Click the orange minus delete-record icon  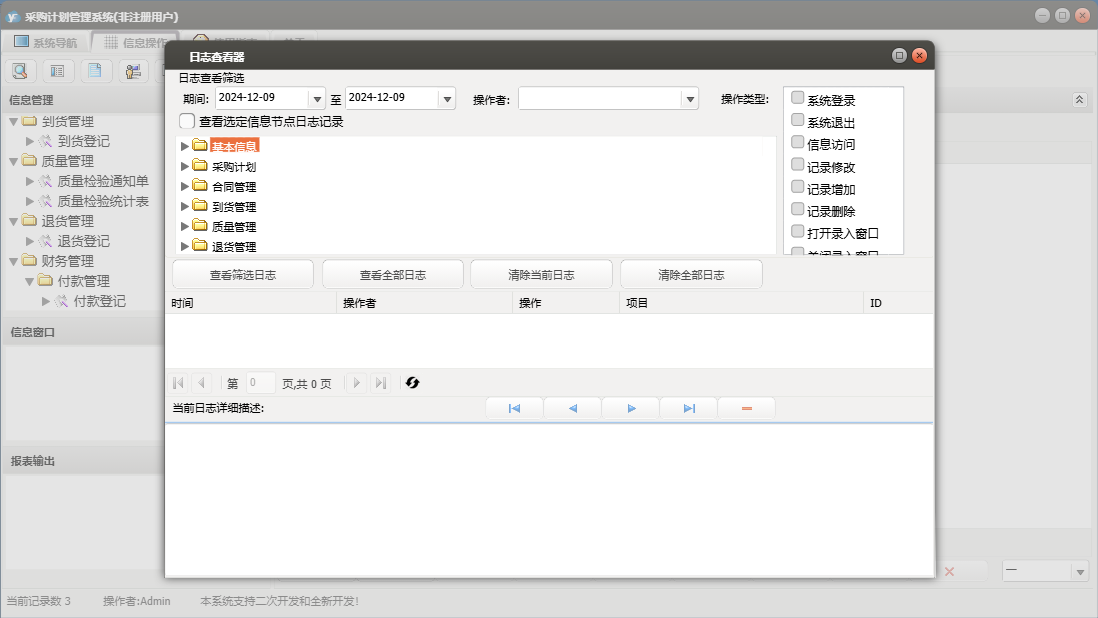(x=747, y=409)
